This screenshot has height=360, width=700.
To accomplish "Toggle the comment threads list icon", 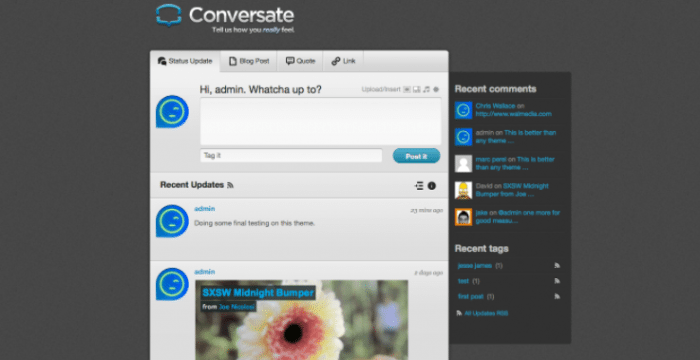I will pyautogui.click(x=419, y=186).
